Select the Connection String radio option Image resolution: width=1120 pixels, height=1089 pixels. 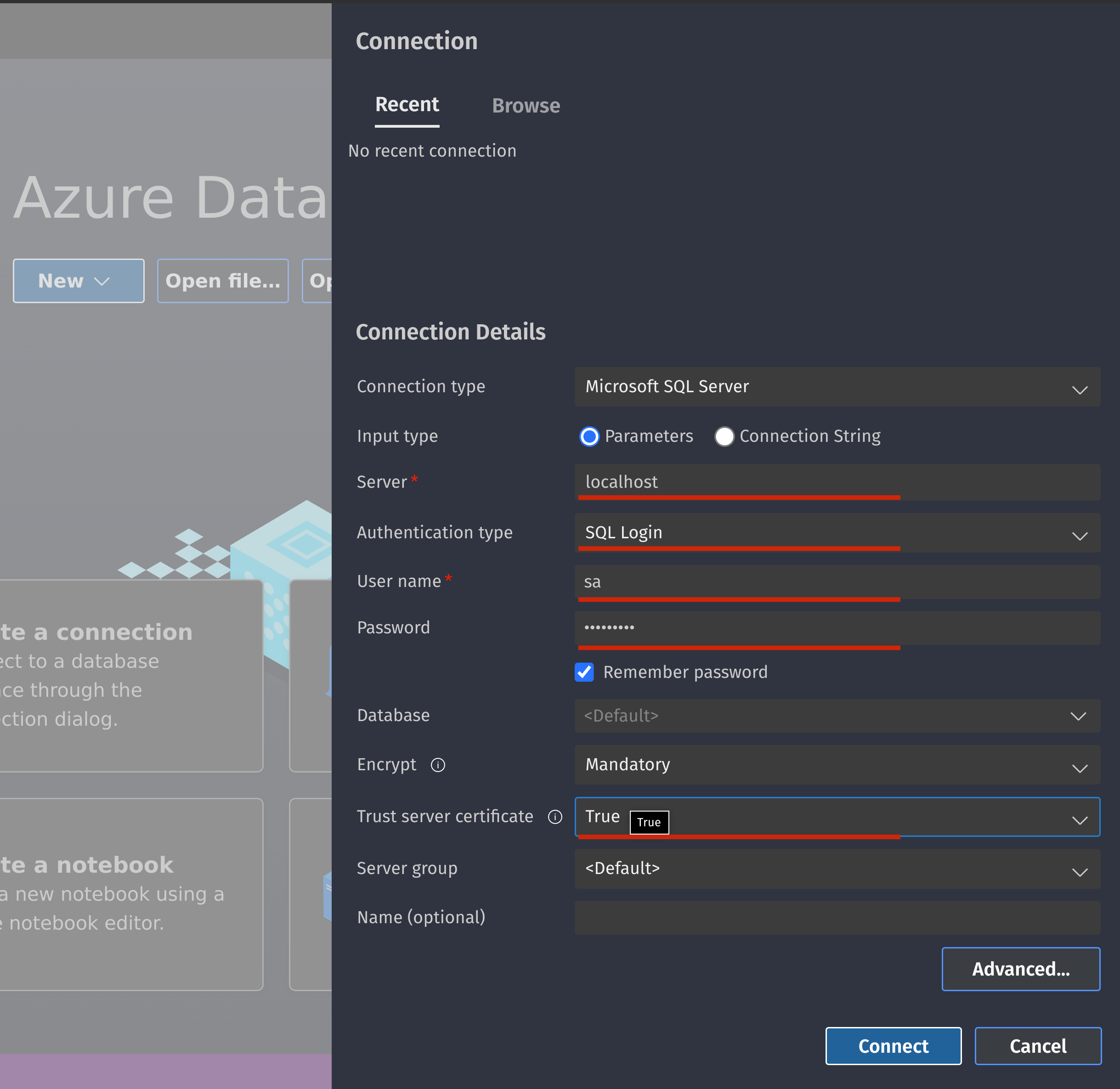pos(724,436)
